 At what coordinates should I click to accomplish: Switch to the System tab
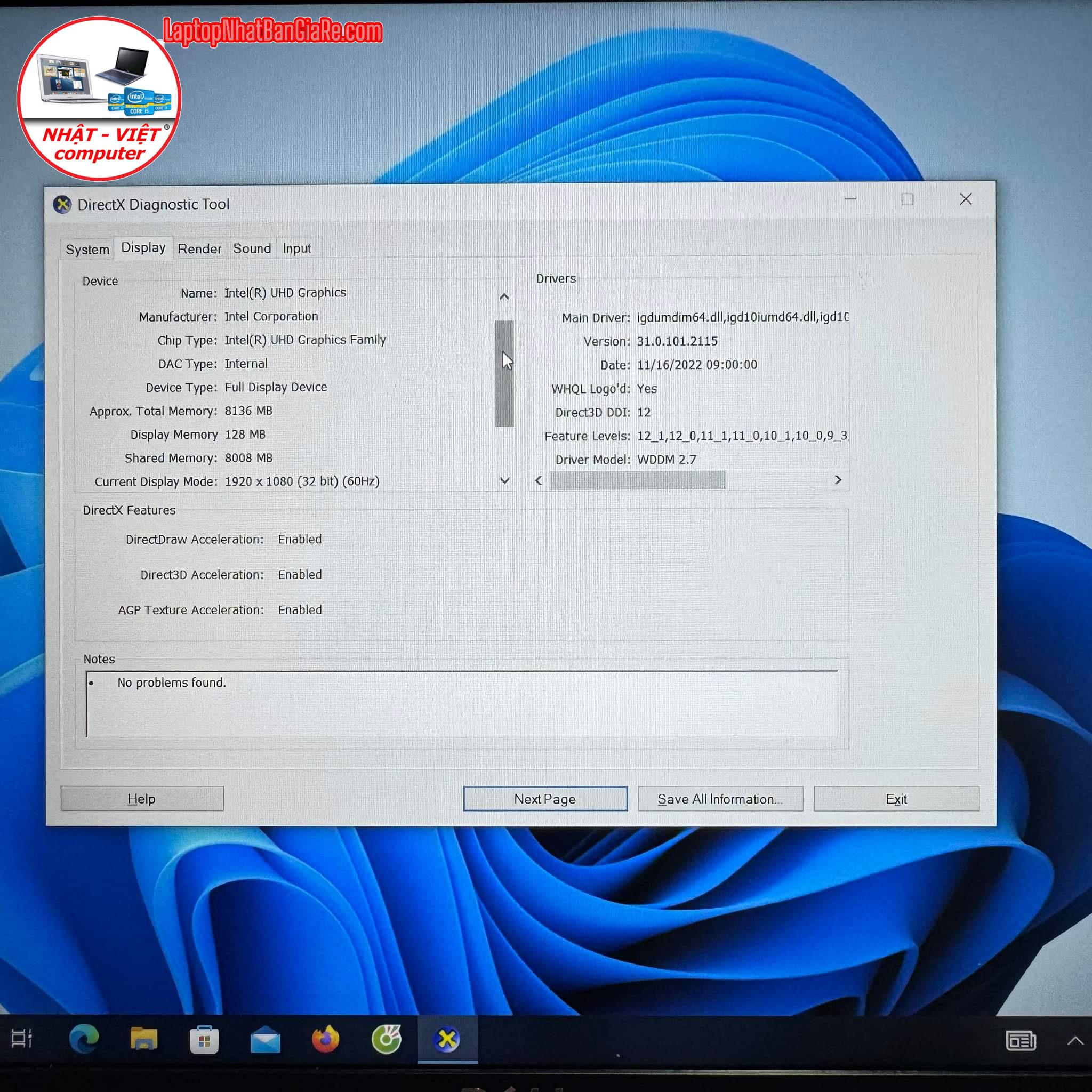click(x=87, y=249)
